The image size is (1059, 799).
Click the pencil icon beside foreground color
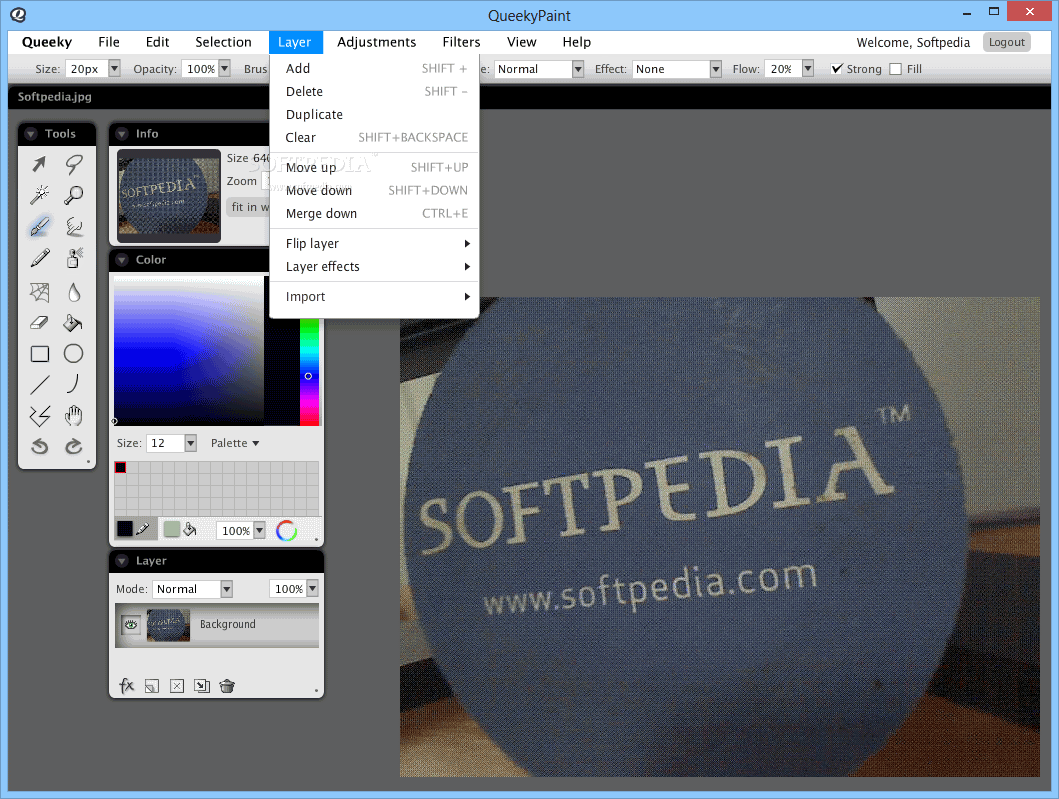pyautogui.click(x=143, y=530)
